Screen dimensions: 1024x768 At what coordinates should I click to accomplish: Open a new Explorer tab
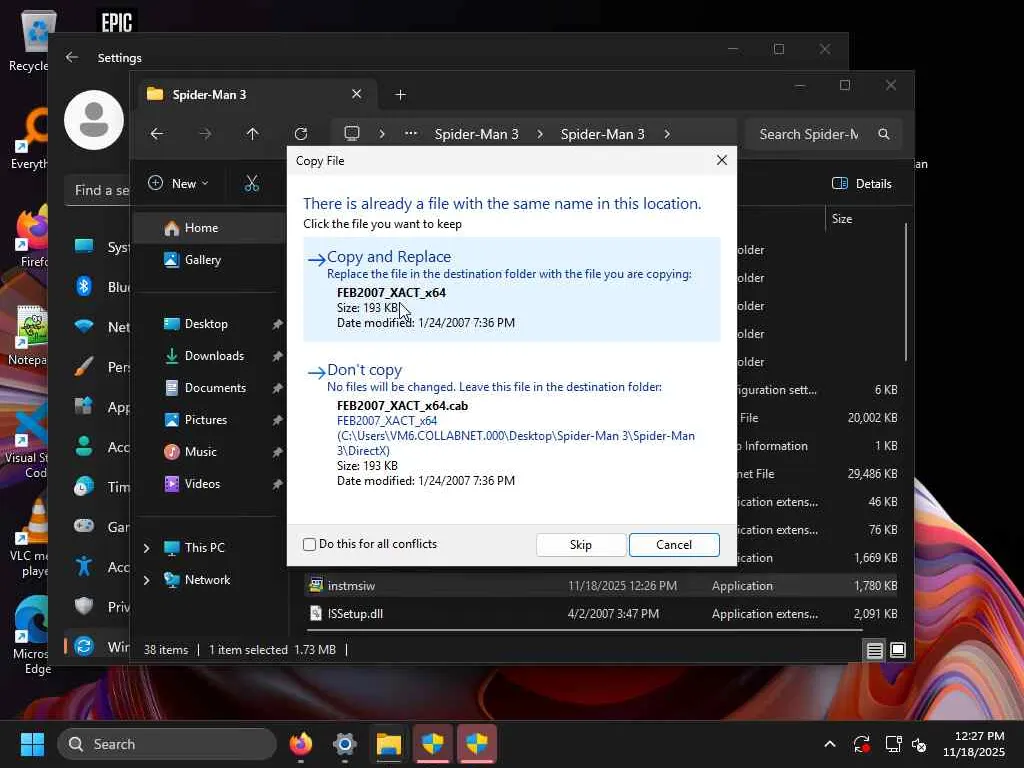(400, 95)
